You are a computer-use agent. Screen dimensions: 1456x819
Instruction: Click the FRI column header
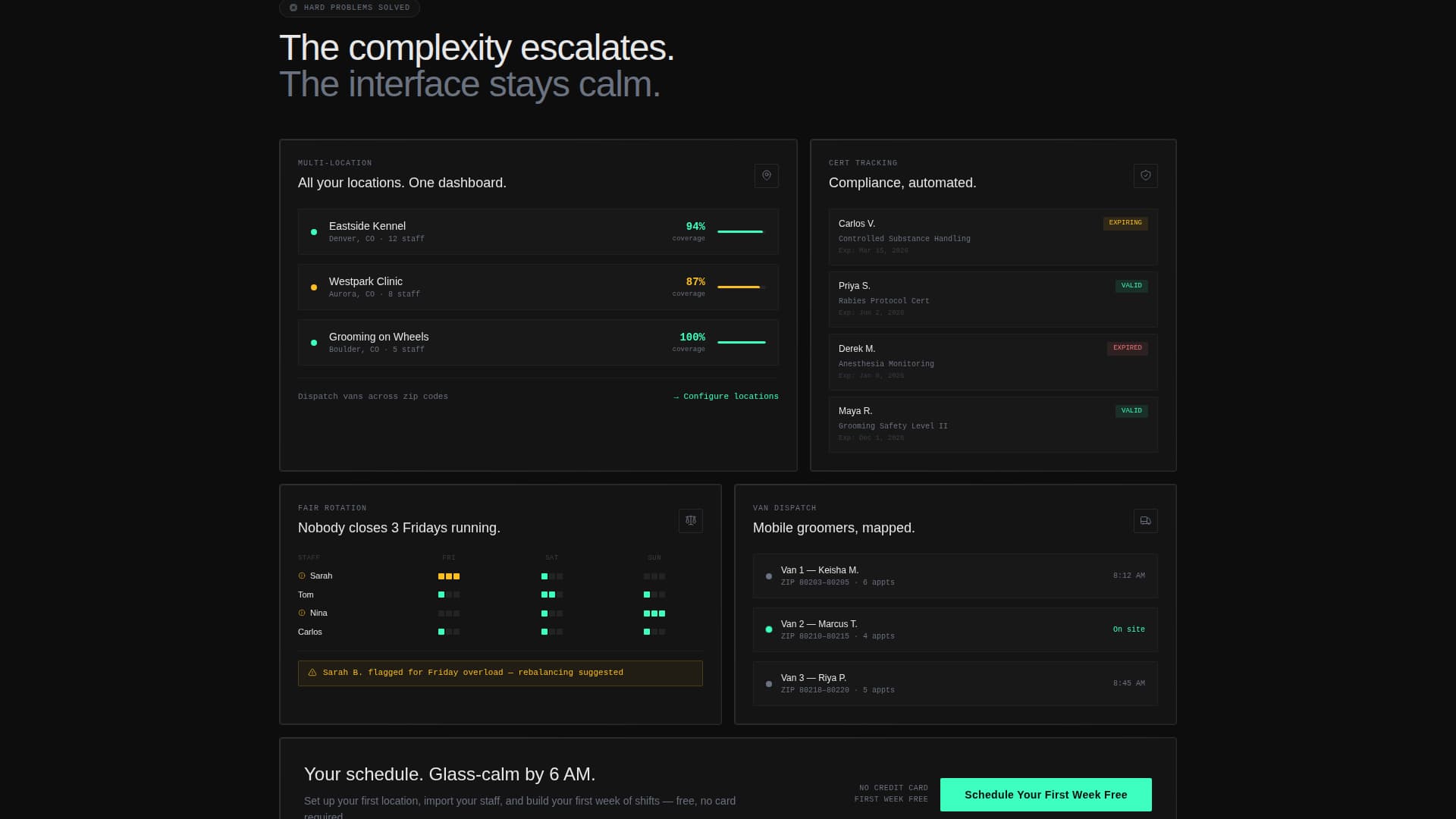point(449,558)
